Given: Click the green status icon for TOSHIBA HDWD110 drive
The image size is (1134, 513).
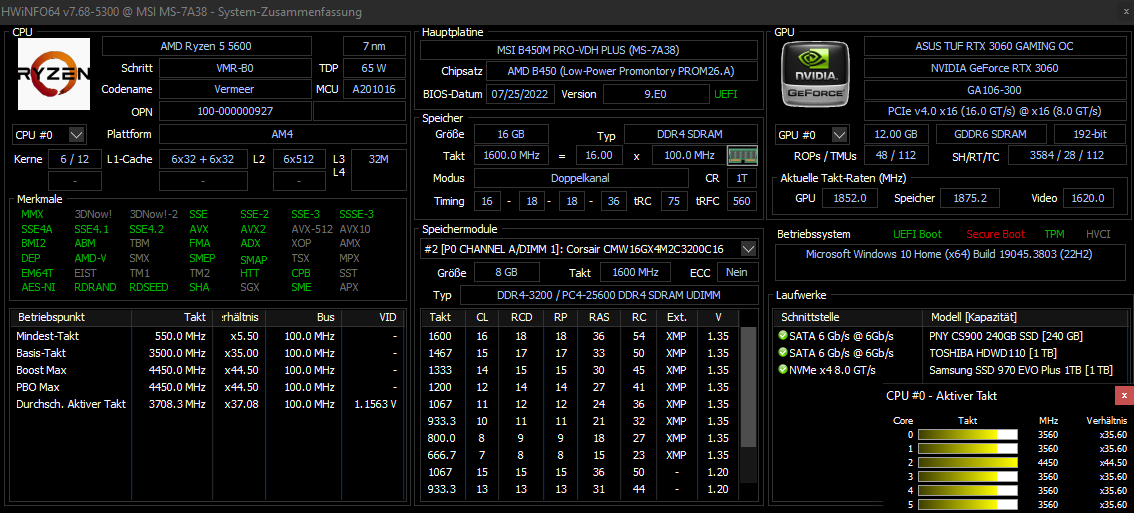Looking at the screenshot, I should (783, 352).
